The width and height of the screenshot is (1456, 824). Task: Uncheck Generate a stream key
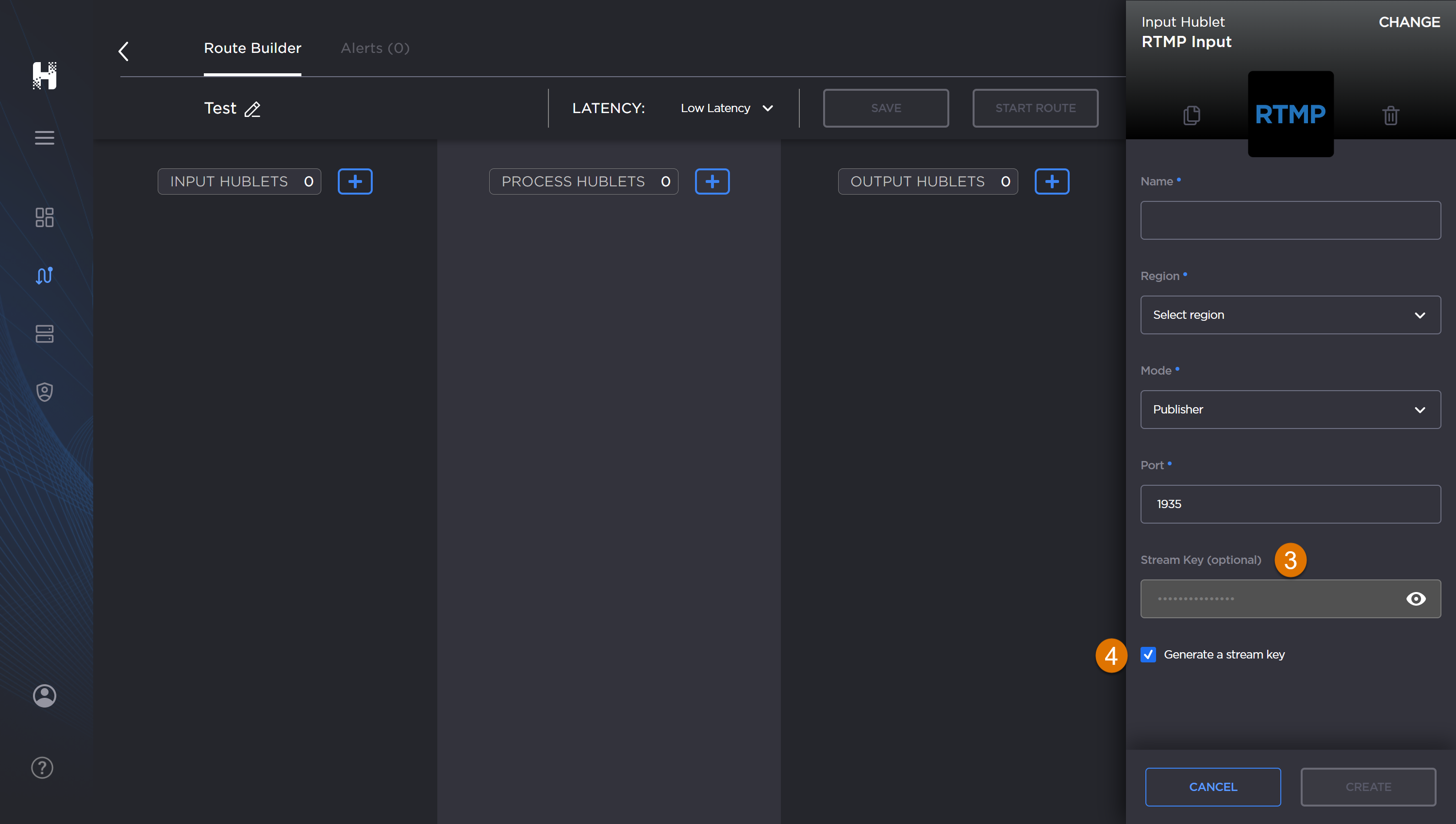click(x=1148, y=654)
